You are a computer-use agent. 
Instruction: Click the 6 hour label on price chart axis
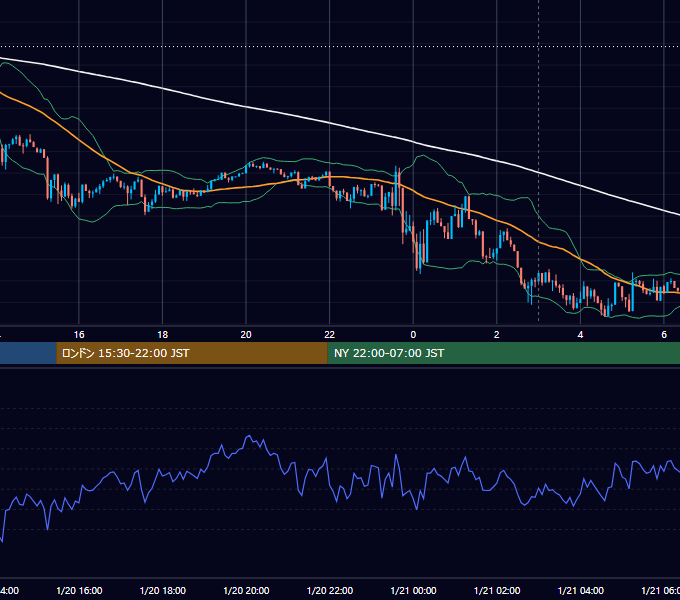tap(664, 335)
